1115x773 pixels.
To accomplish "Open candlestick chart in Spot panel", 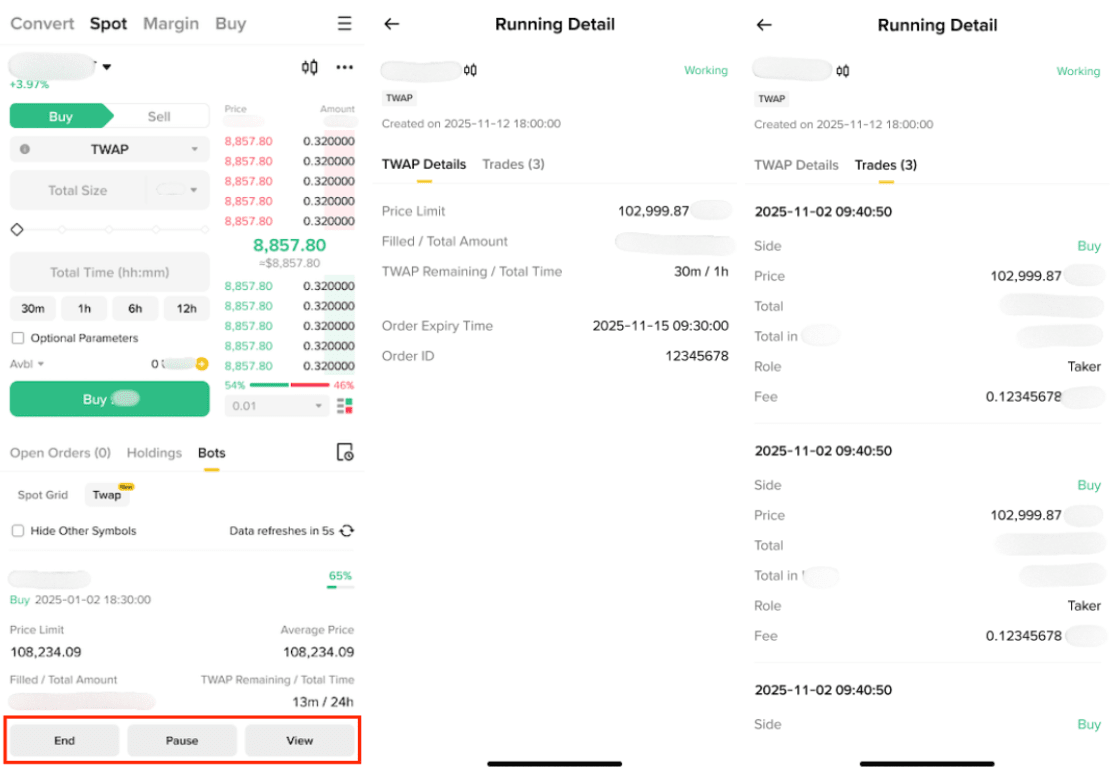I will click(x=310, y=67).
